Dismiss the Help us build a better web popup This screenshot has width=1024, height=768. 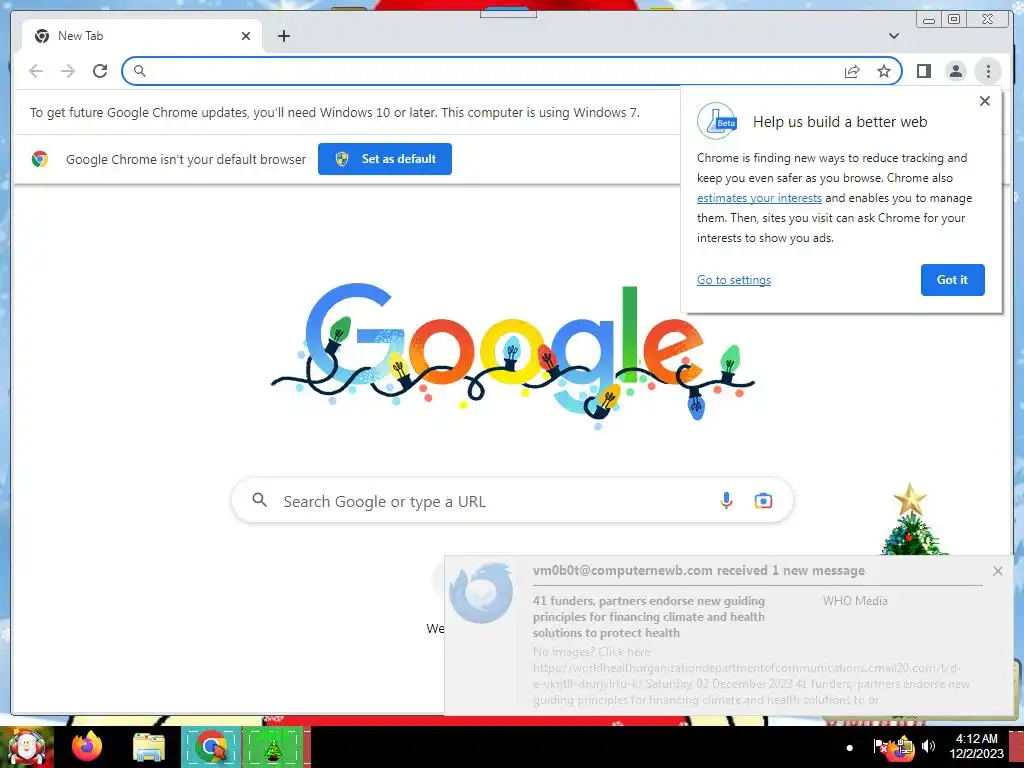985,101
